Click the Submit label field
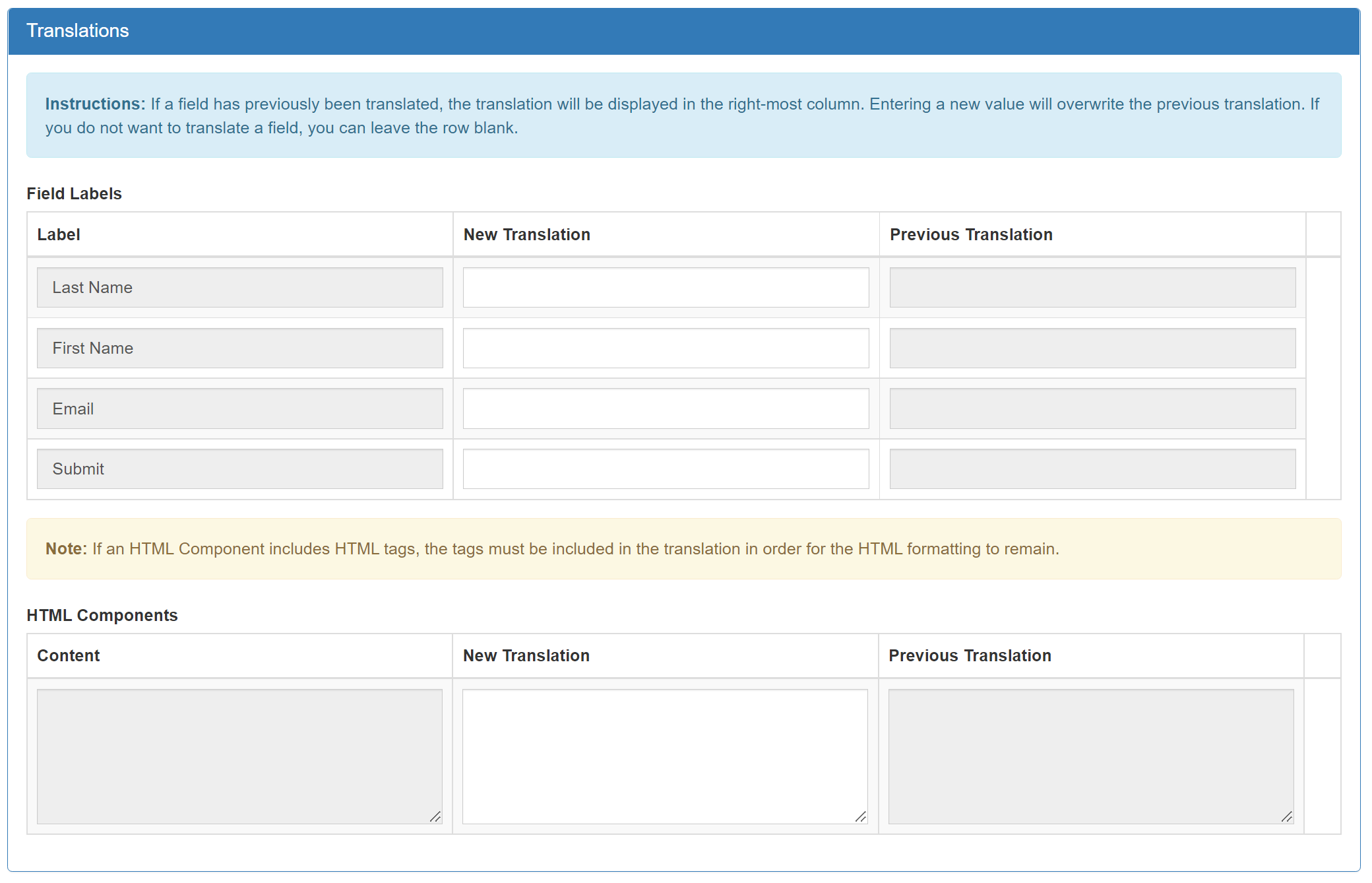The image size is (1372, 883). (x=239, y=469)
